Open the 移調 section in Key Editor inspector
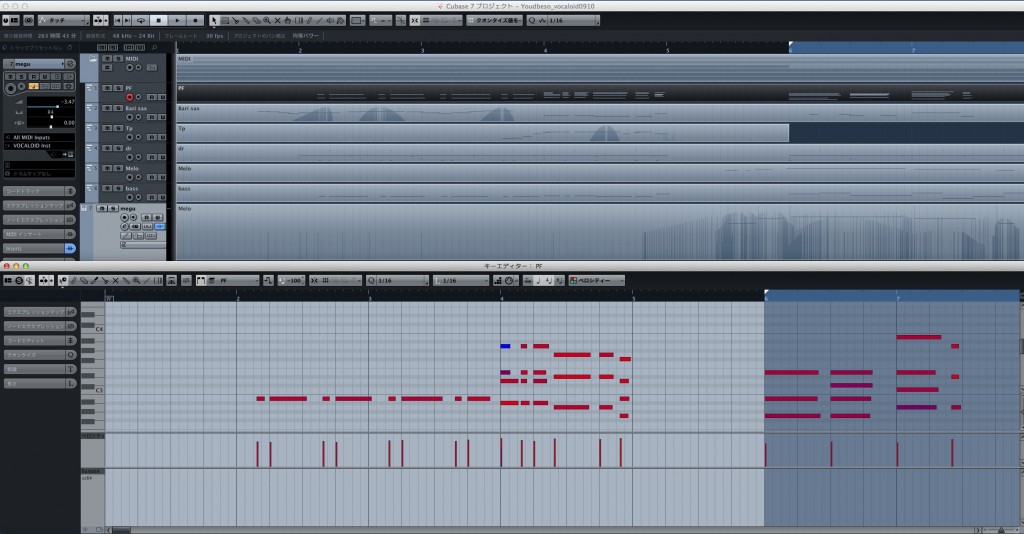 pyautogui.click(x=40, y=369)
